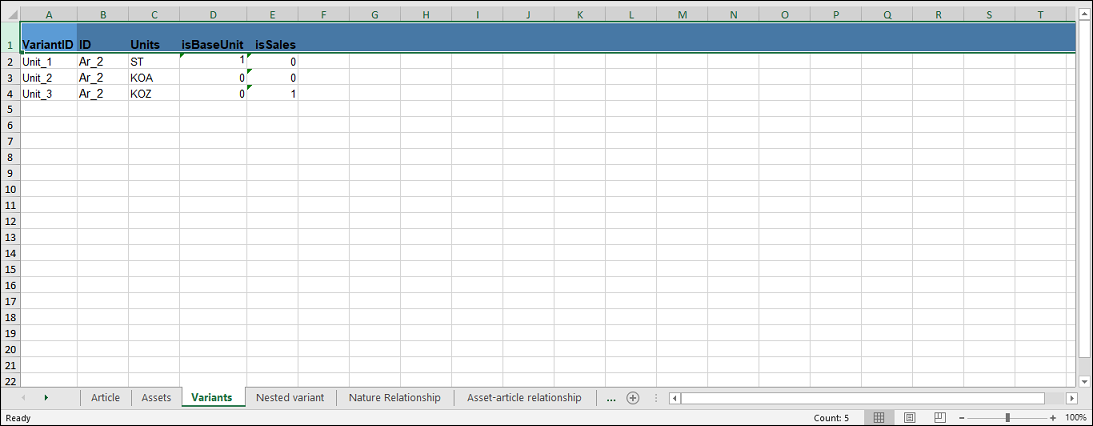This screenshot has height=426, width=1093.
Task: Click the greyed previous-sheet navigation arrow
Action: pos(23,397)
